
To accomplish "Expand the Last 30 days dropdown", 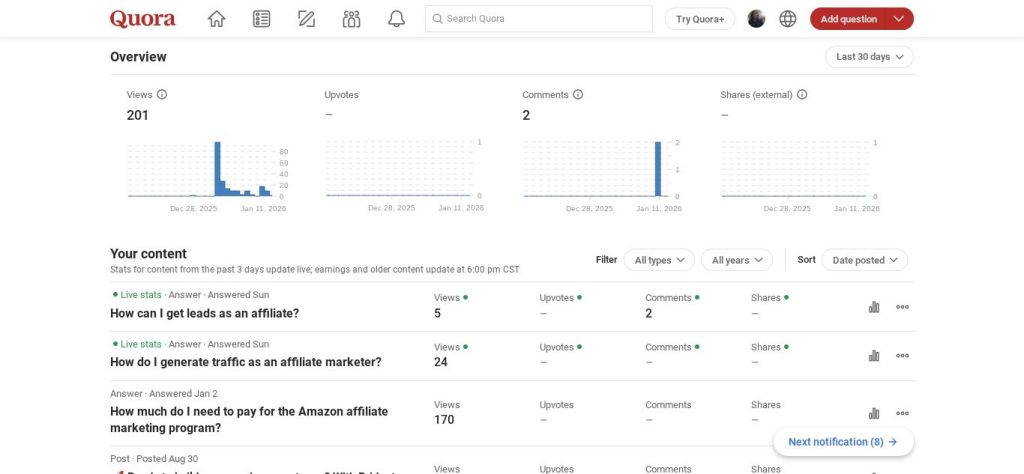I will pos(869,57).
